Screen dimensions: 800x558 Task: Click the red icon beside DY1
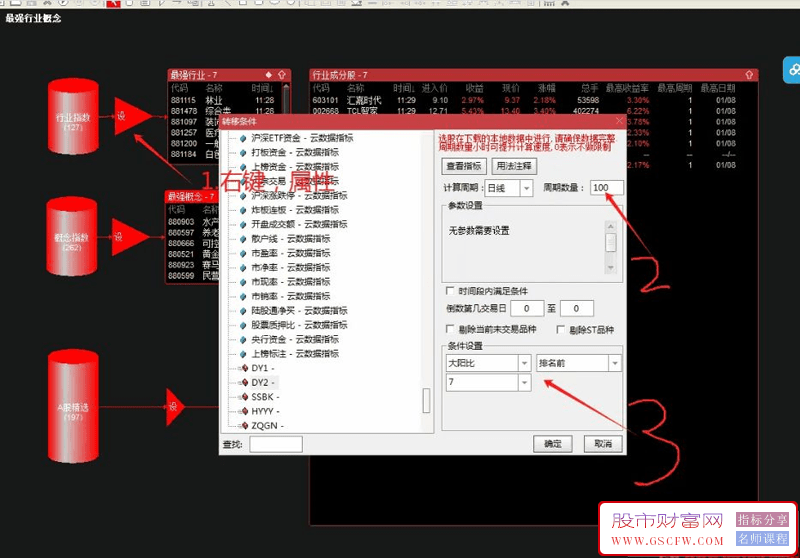[x=244, y=368]
